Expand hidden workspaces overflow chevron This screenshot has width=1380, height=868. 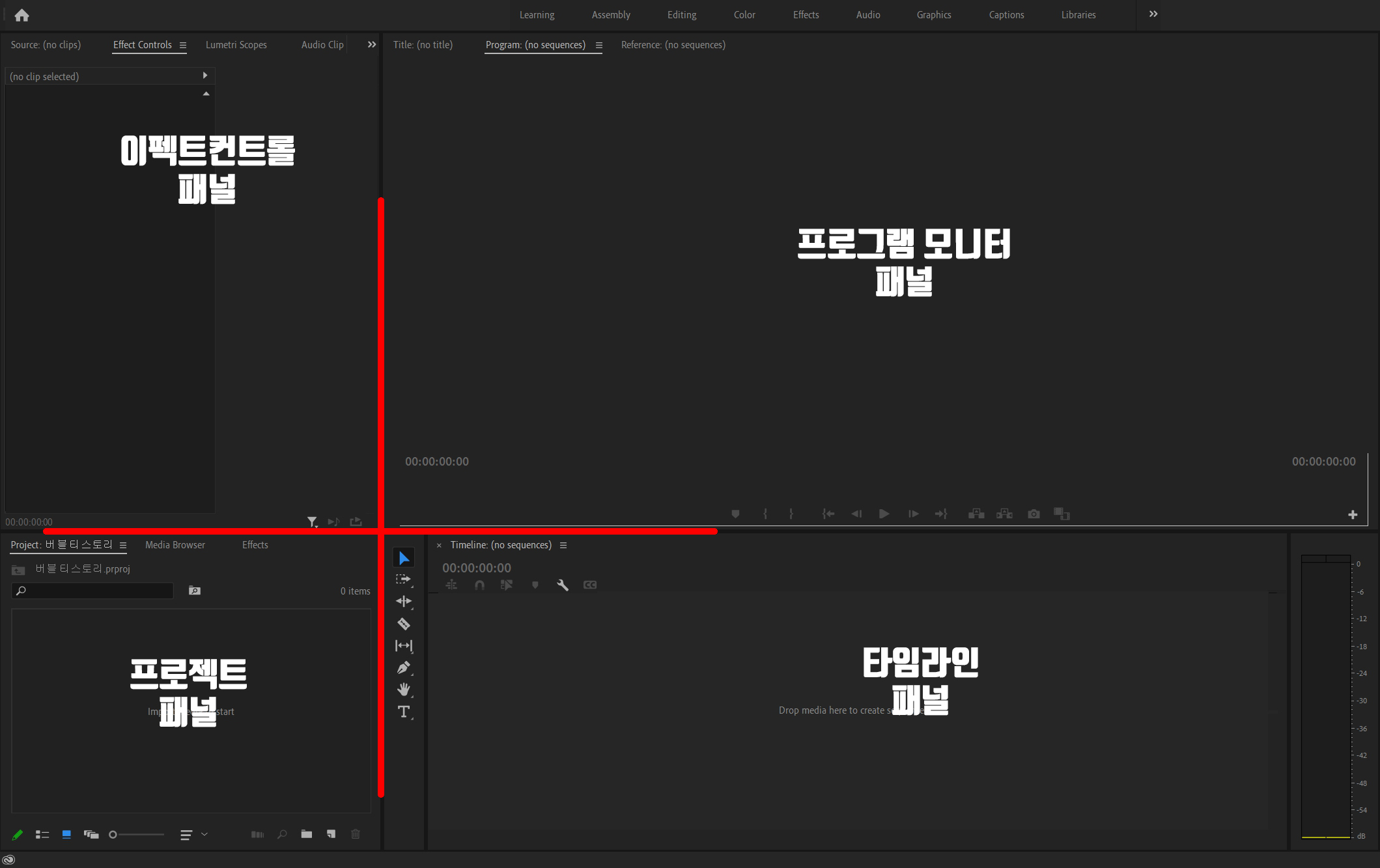(x=1153, y=14)
